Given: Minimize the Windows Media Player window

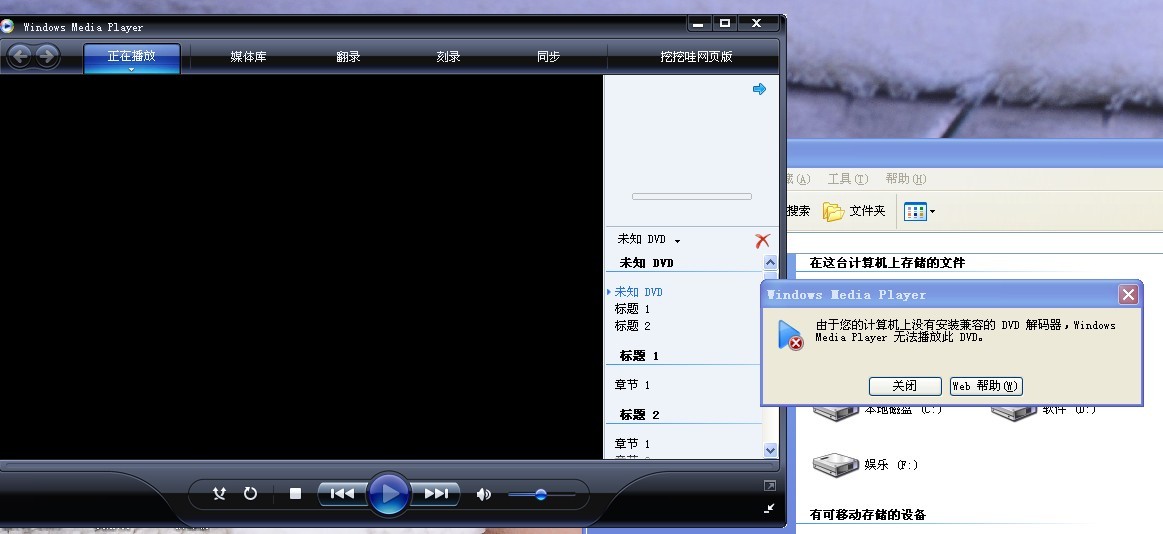Looking at the screenshot, I should click(x=698, y=24).
